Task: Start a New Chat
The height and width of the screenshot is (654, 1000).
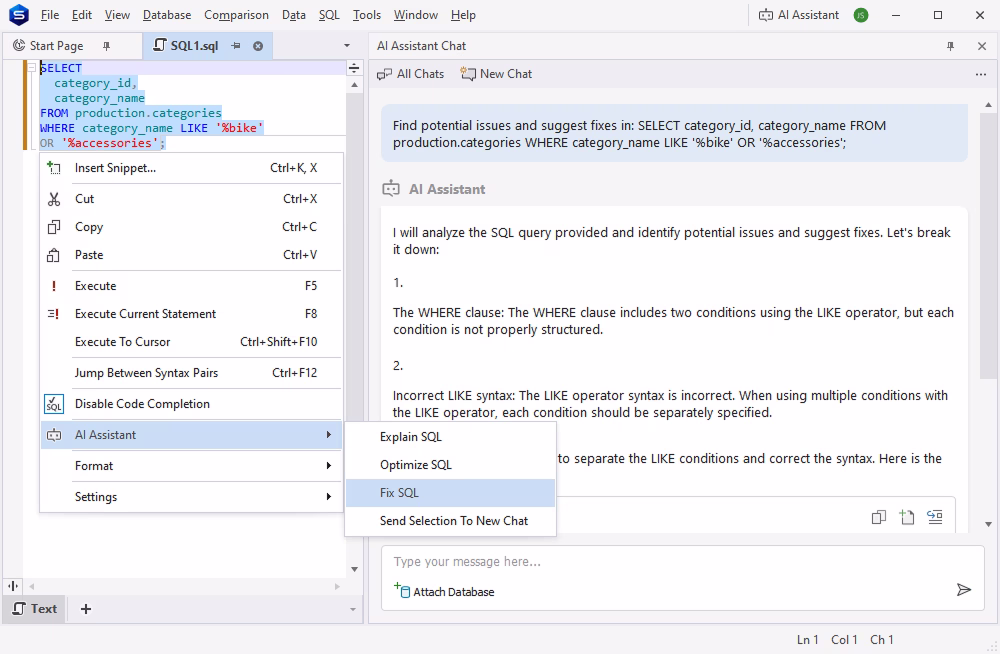Action: [496, 74]
